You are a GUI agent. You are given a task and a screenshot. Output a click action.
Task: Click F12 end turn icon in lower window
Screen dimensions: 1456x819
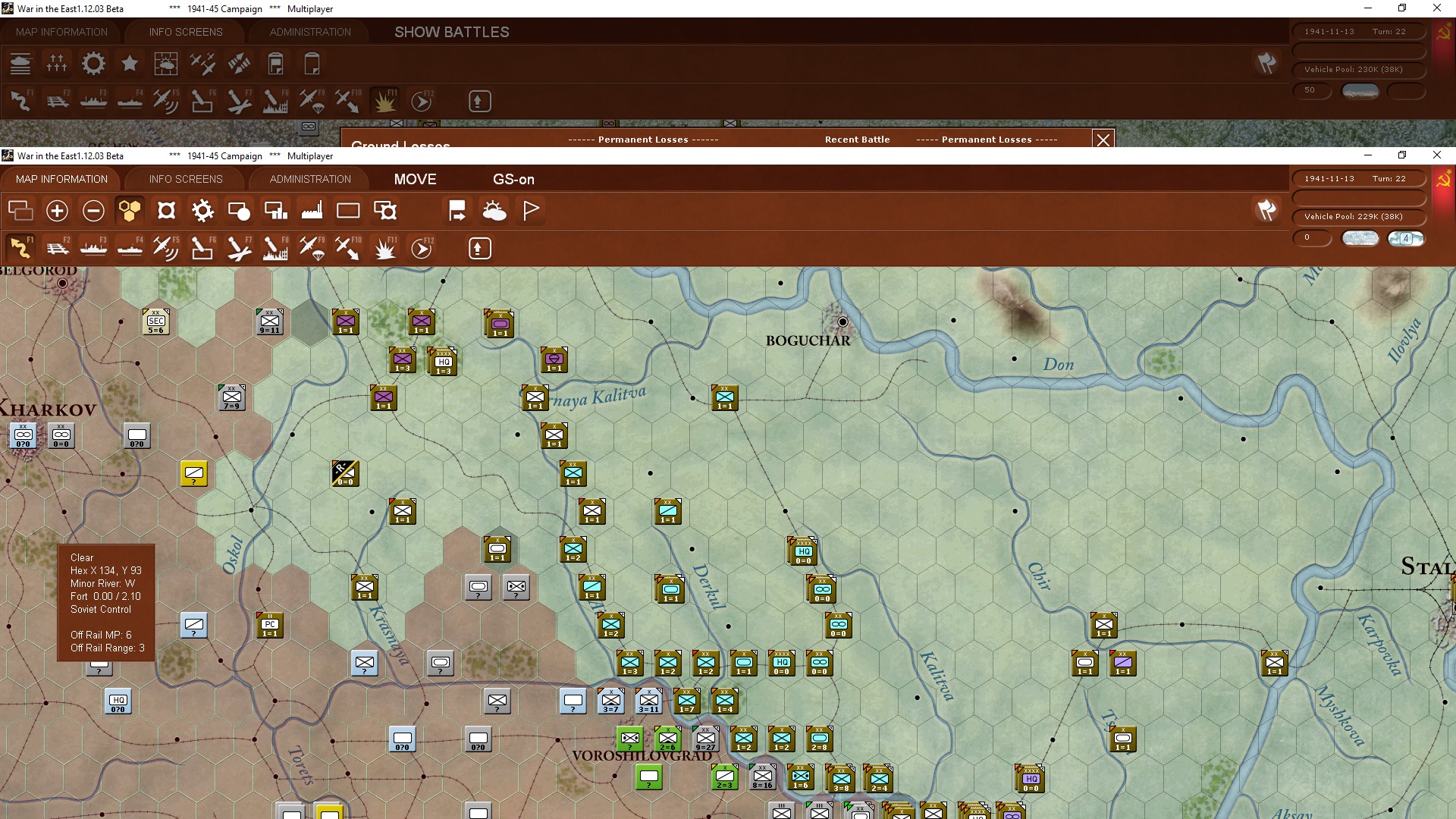(x=422, y=248)
